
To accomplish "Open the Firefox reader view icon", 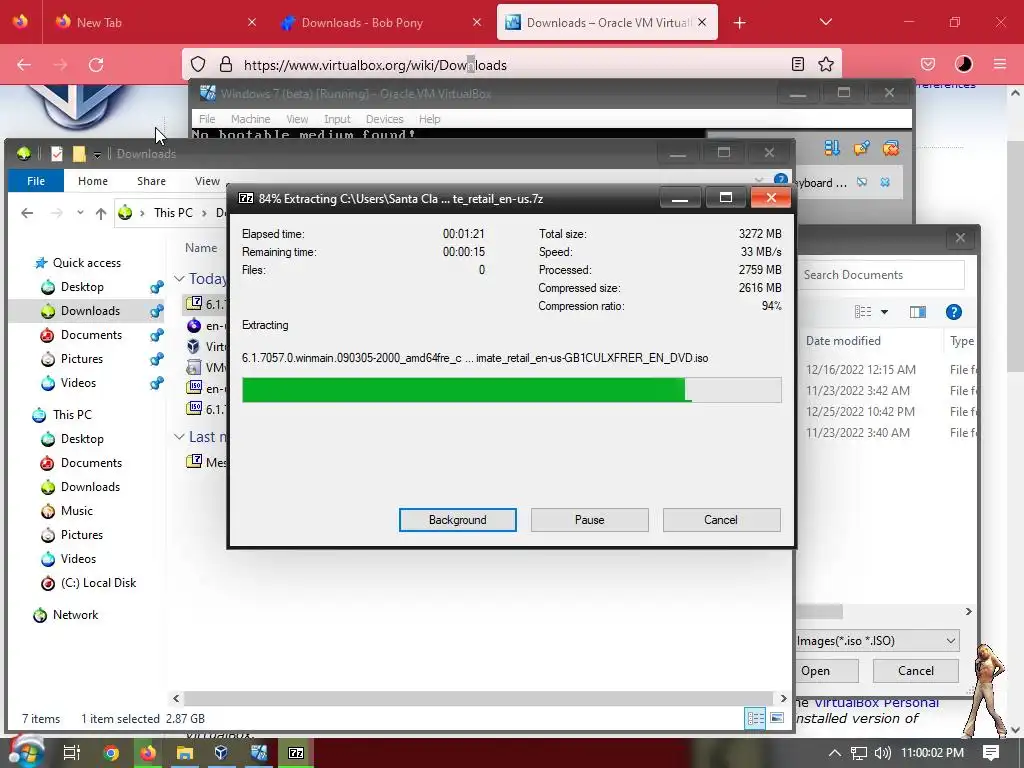I will (797, 64).
